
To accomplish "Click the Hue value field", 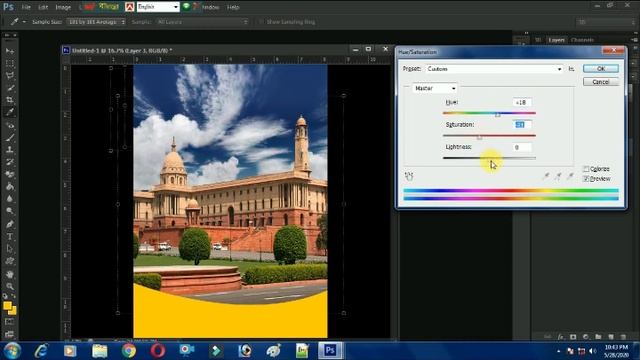I will (522, 102).
